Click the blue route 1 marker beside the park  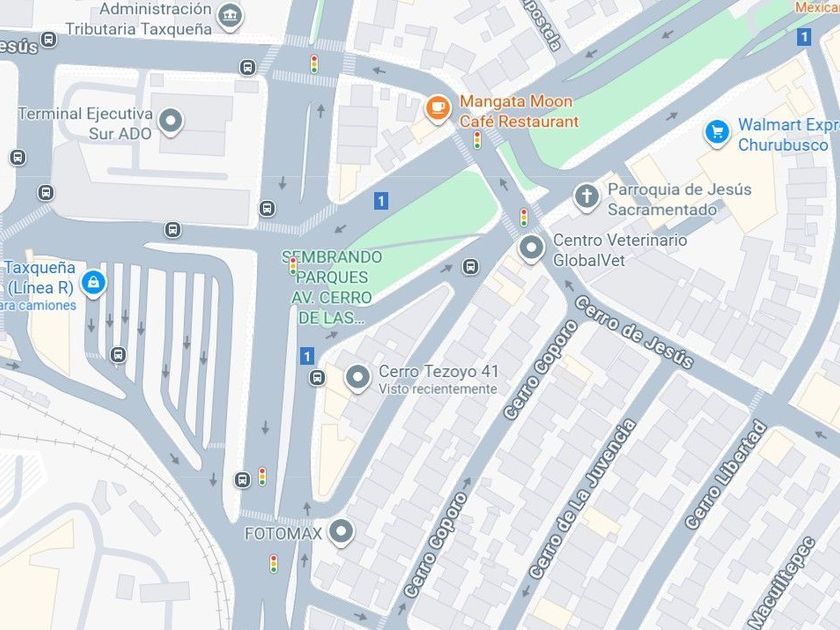tap(380, 201)
